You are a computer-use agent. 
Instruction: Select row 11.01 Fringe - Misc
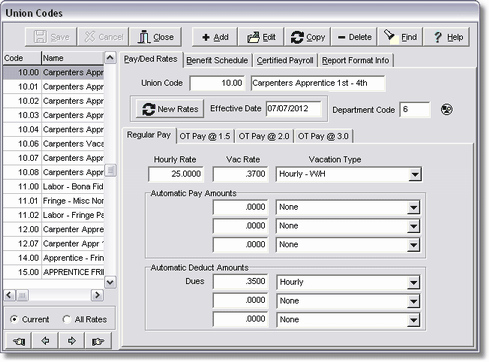[x=54, y=201]
